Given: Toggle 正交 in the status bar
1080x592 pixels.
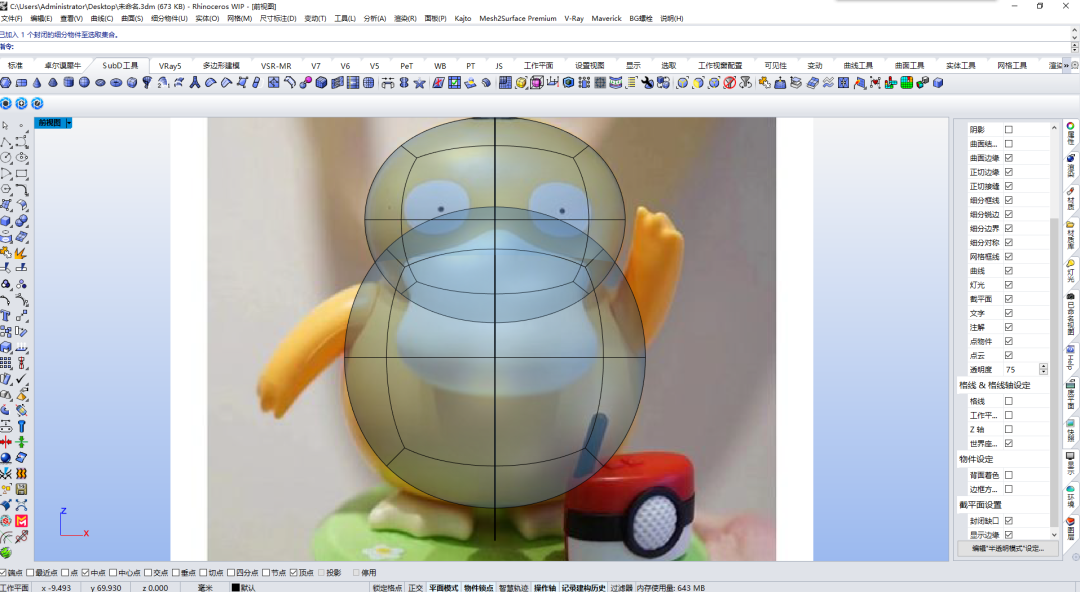Looking at the screenshot, I should tap(415, 588).
